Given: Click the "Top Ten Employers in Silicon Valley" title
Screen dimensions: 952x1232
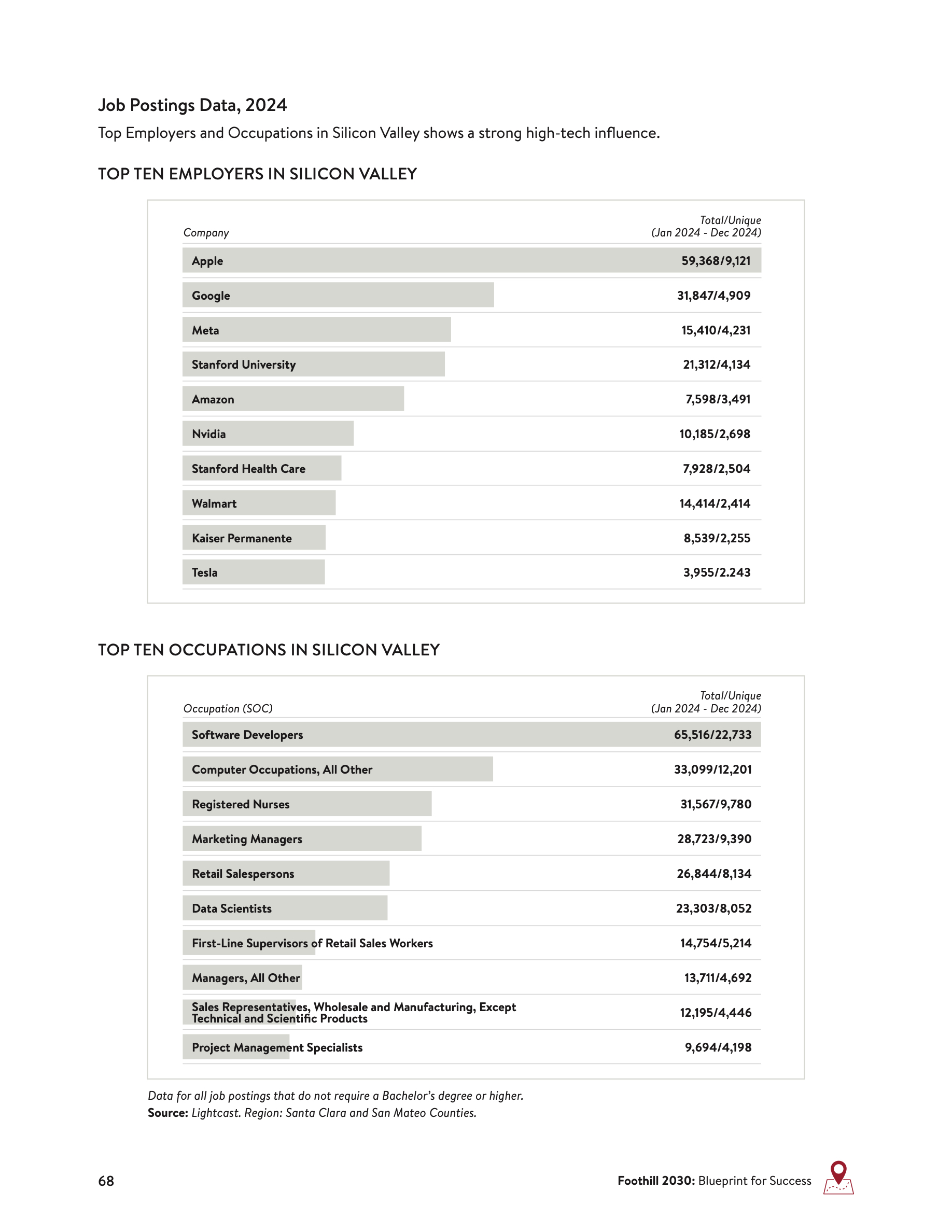Looking at the screenshot, I should 257,174.
